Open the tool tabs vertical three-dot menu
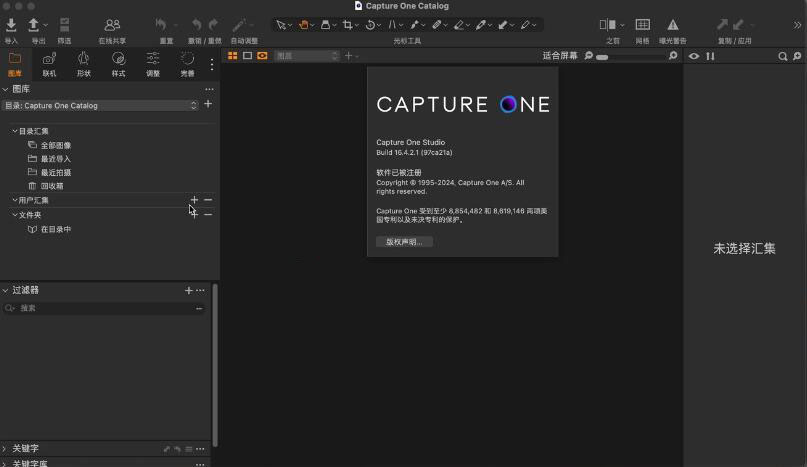 (212, 64)
